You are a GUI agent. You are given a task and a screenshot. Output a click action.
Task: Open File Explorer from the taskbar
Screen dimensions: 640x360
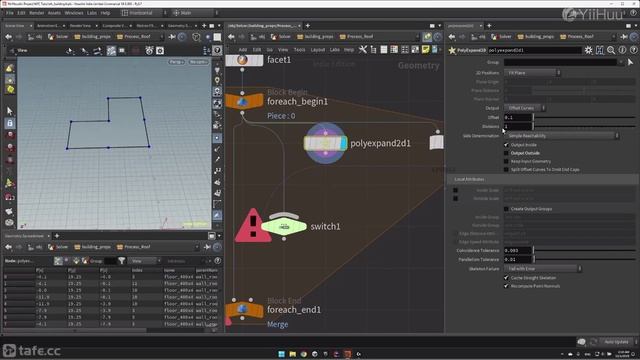point(293,354)
